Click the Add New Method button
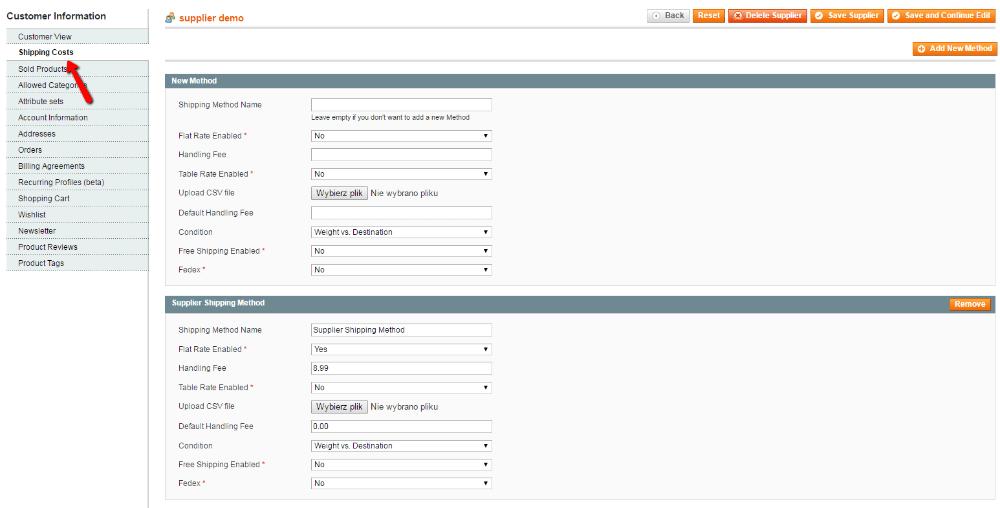This screenshot has width=1000, height=508. [954, 48]
